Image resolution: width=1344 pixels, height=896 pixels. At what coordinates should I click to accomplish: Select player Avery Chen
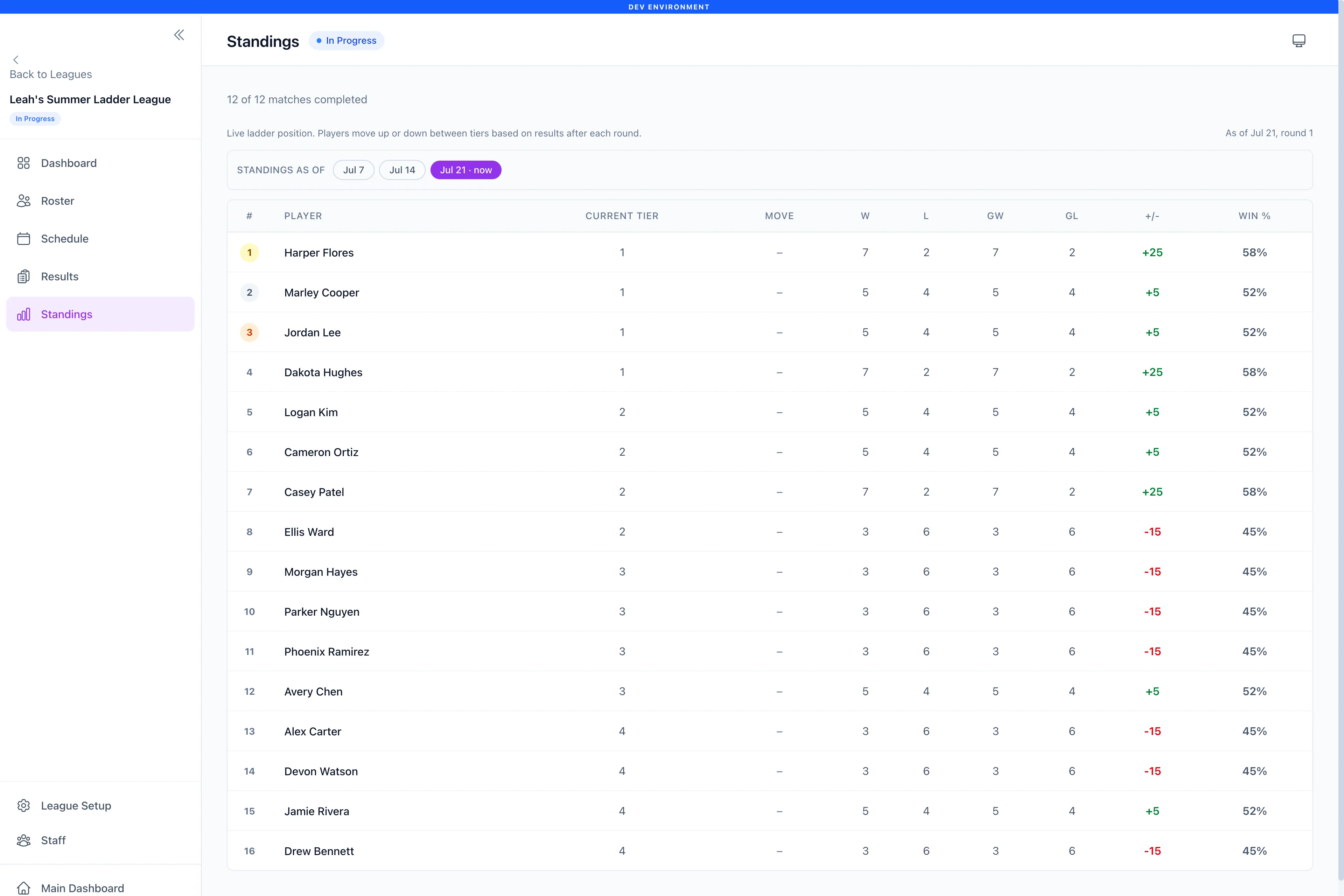314,692
